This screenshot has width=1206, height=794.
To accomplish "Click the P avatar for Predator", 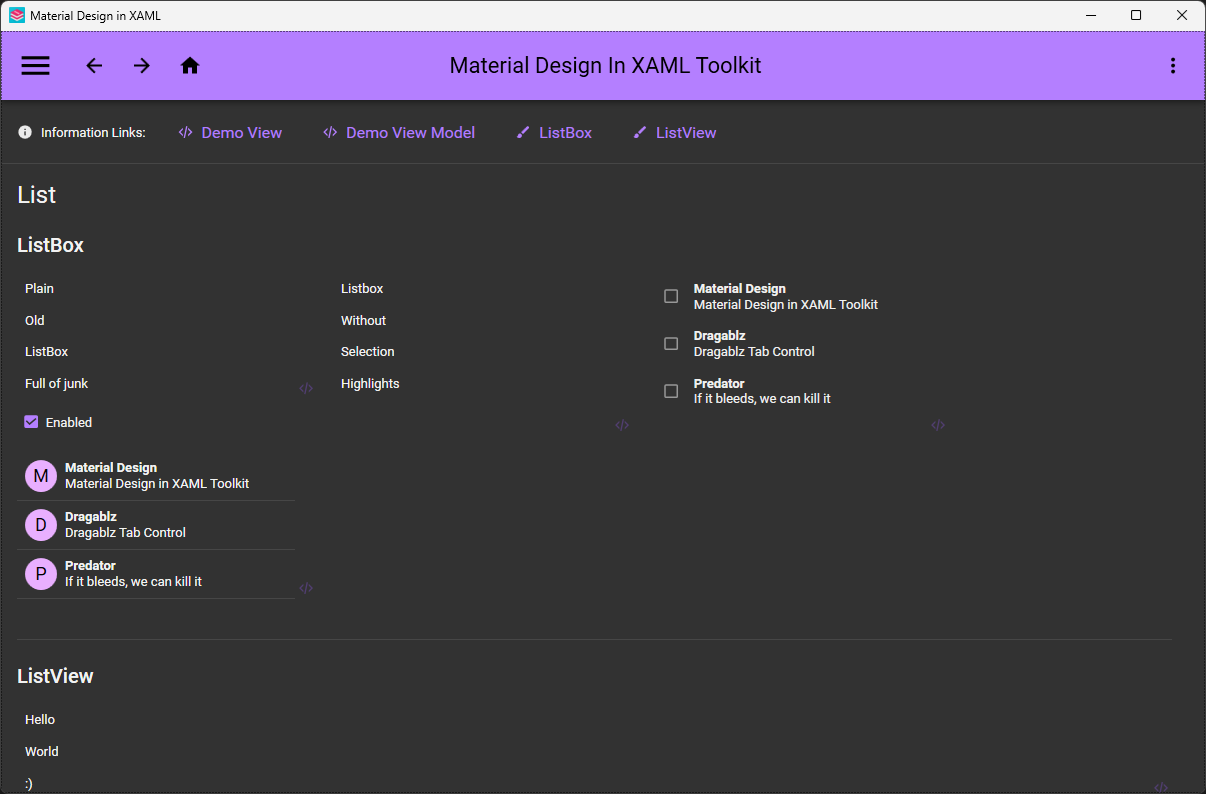I will tap(41, 574).
